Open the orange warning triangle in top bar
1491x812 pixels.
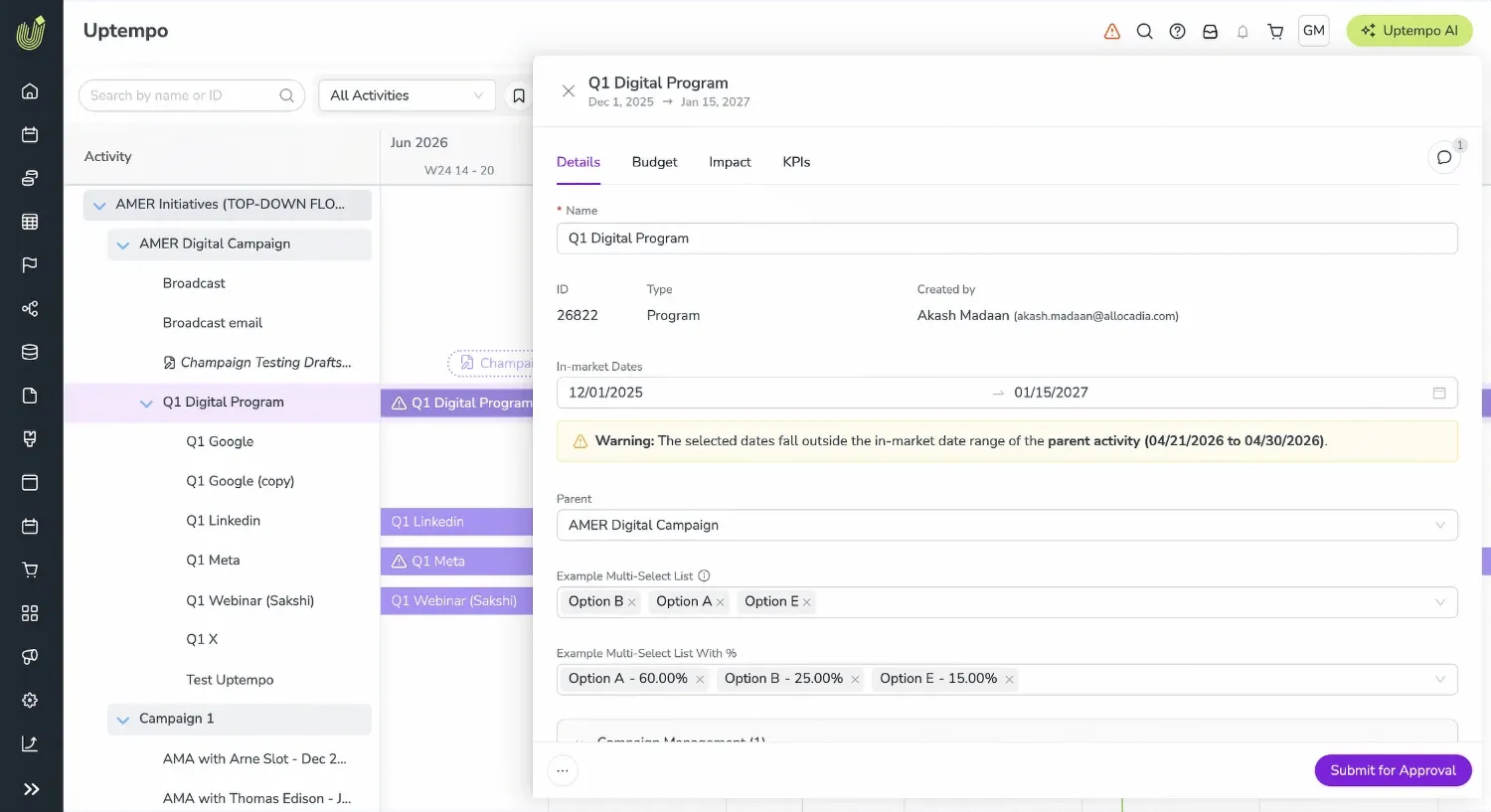coord(1112,32)
